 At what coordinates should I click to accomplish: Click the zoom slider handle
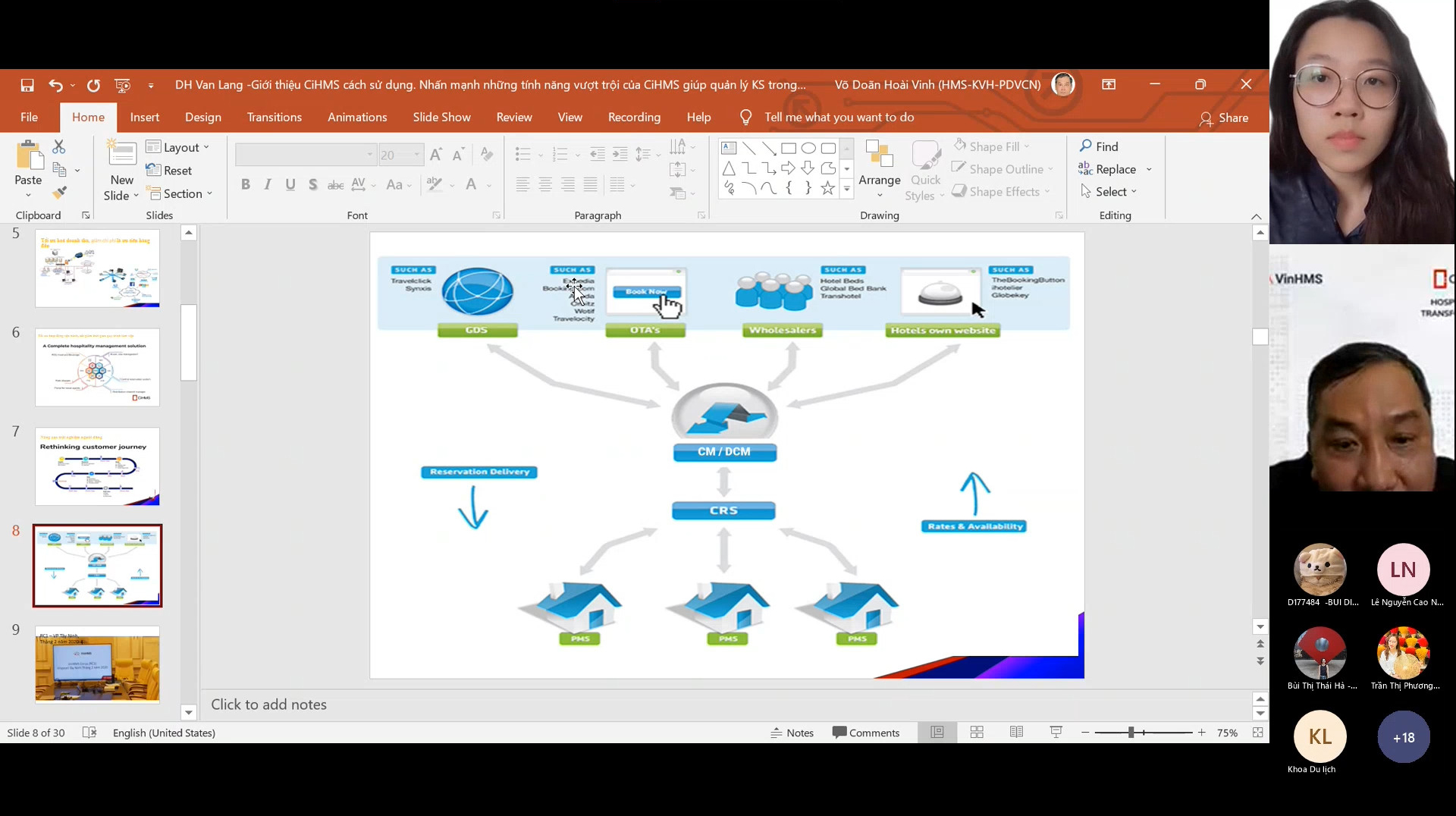1131,733
